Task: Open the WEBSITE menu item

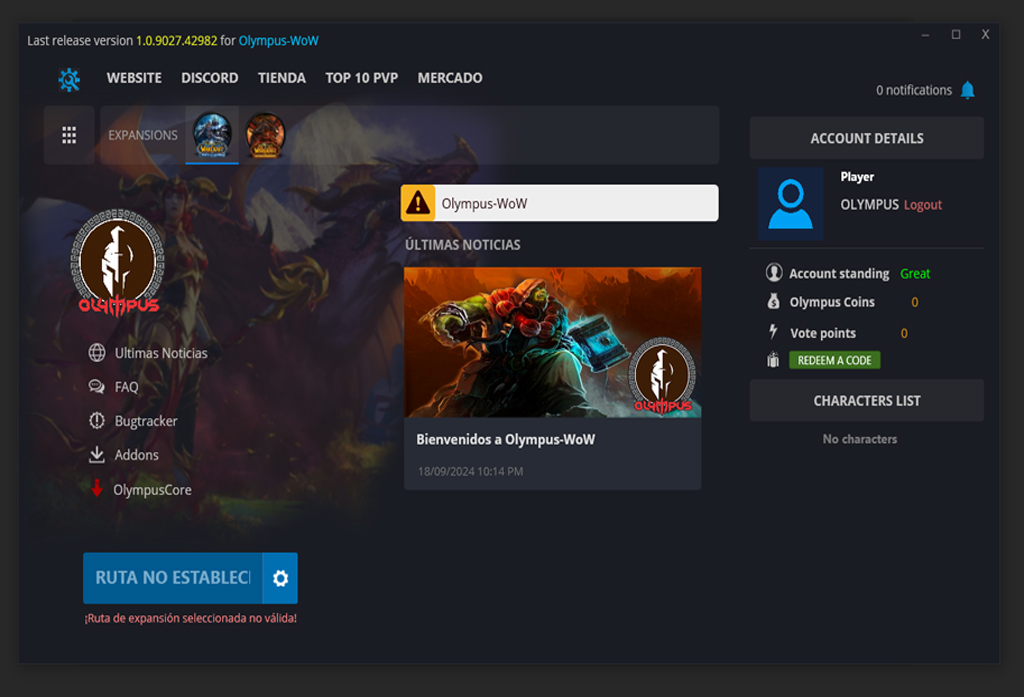Action: tap(134, 78)
